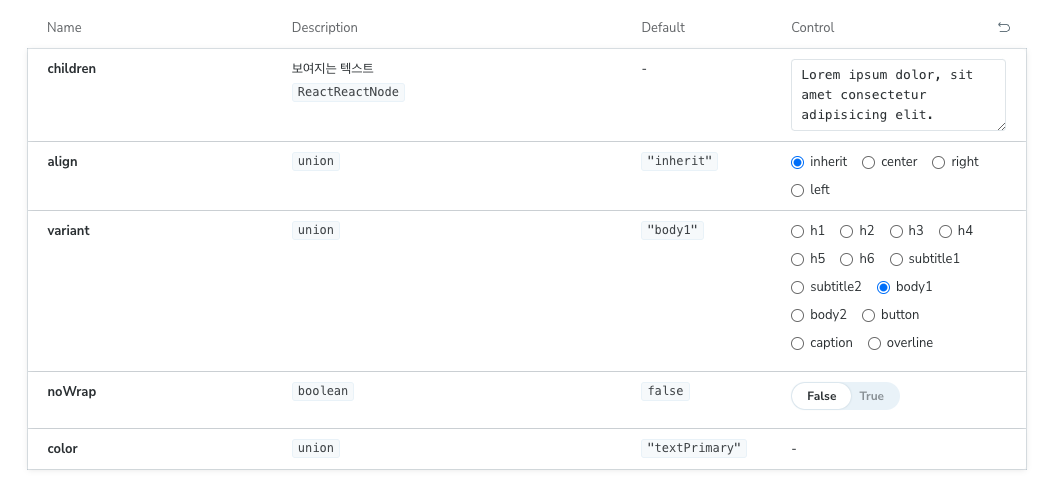
Task: Select caption variant option
Action: 797,343
